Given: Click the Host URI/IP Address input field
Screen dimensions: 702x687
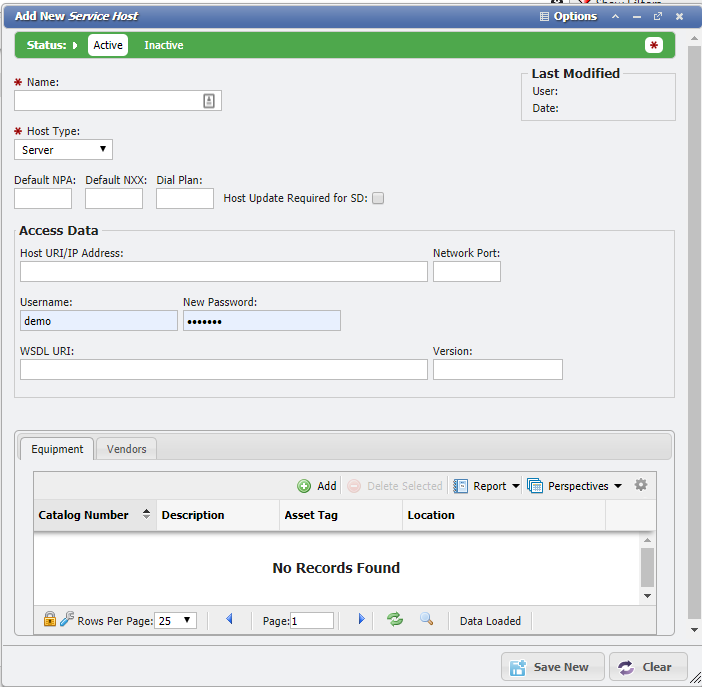Looking at the screenshot, I should click(x=223, y=272).
